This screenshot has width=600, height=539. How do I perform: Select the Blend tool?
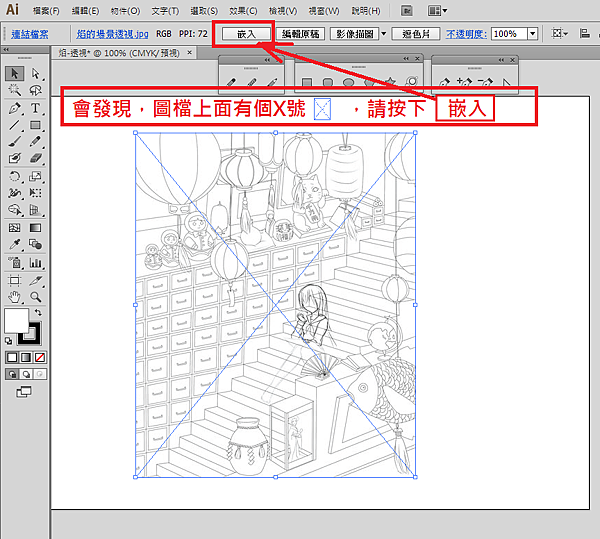pyautogui.click(x=36, y=244)
